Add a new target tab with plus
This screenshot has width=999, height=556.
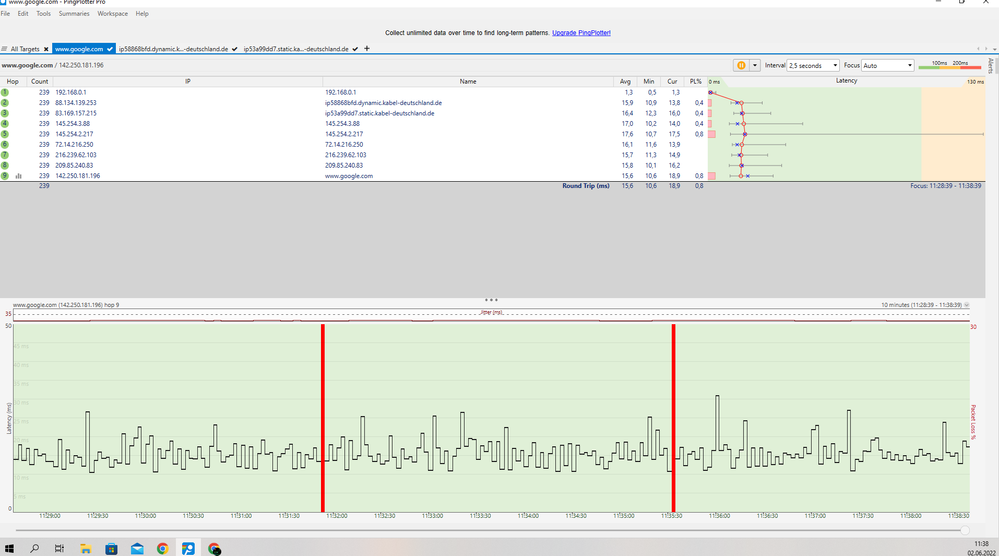[x=367, y=48]
